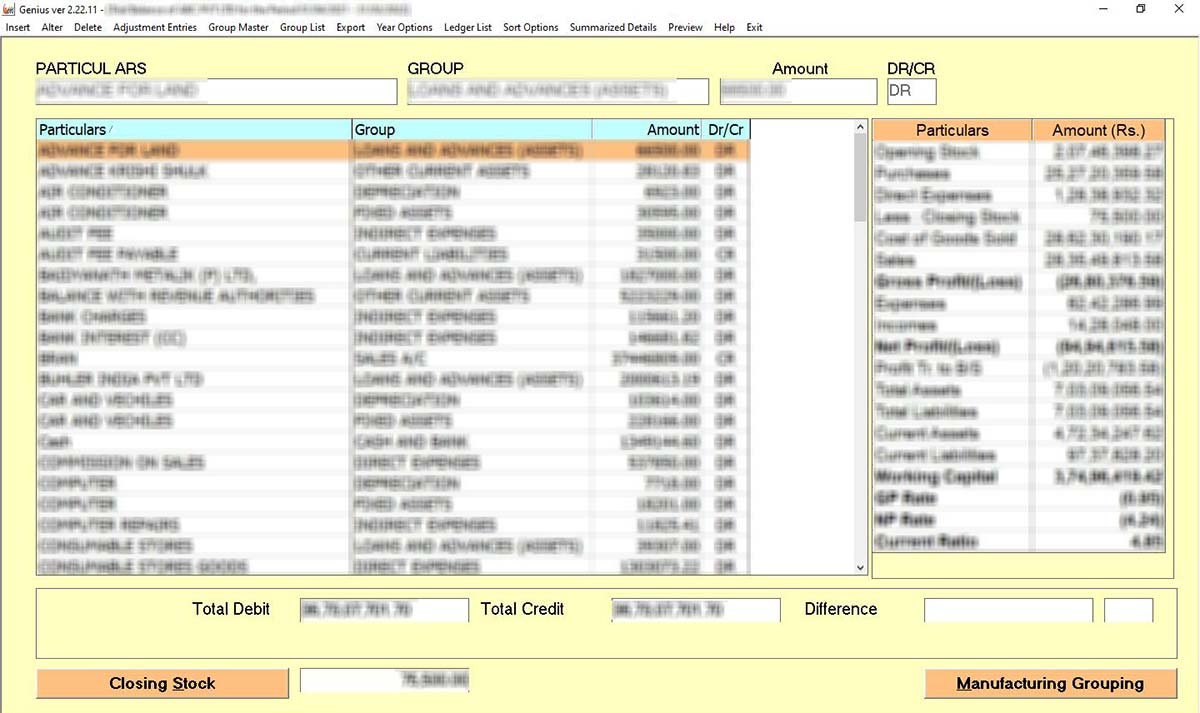1200x713 pixels.
Task: Click the Closing Stock button
Action: [x=161, y=683]
